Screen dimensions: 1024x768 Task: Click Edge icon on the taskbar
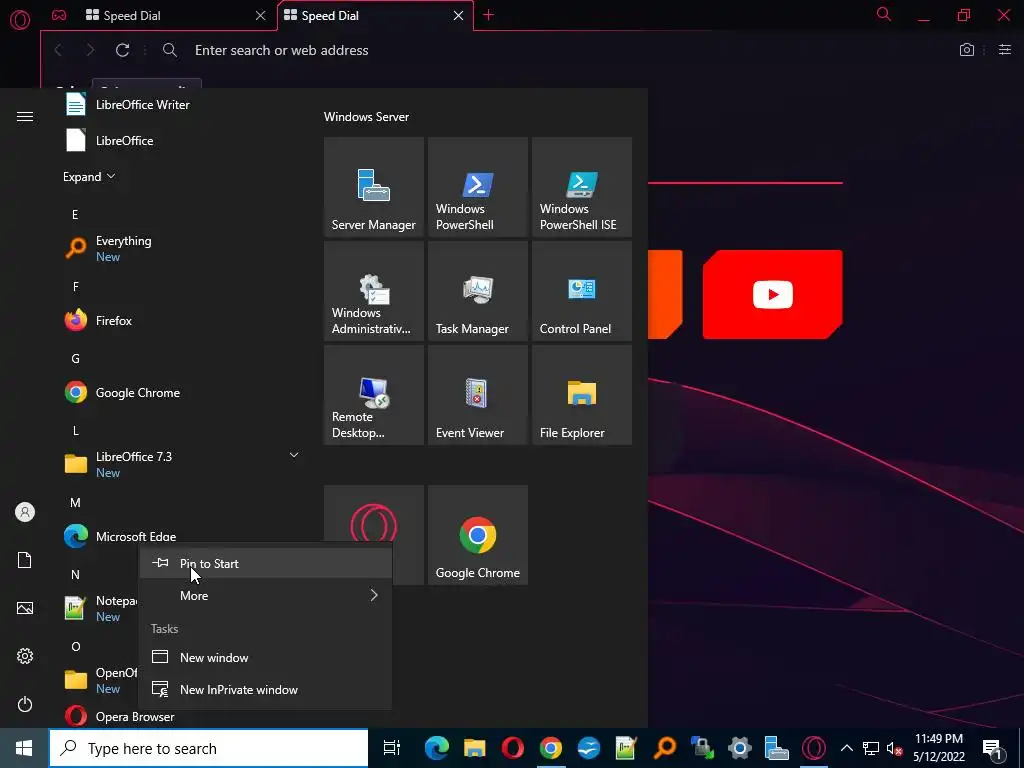pyautogui.click(x=436, y=748)
